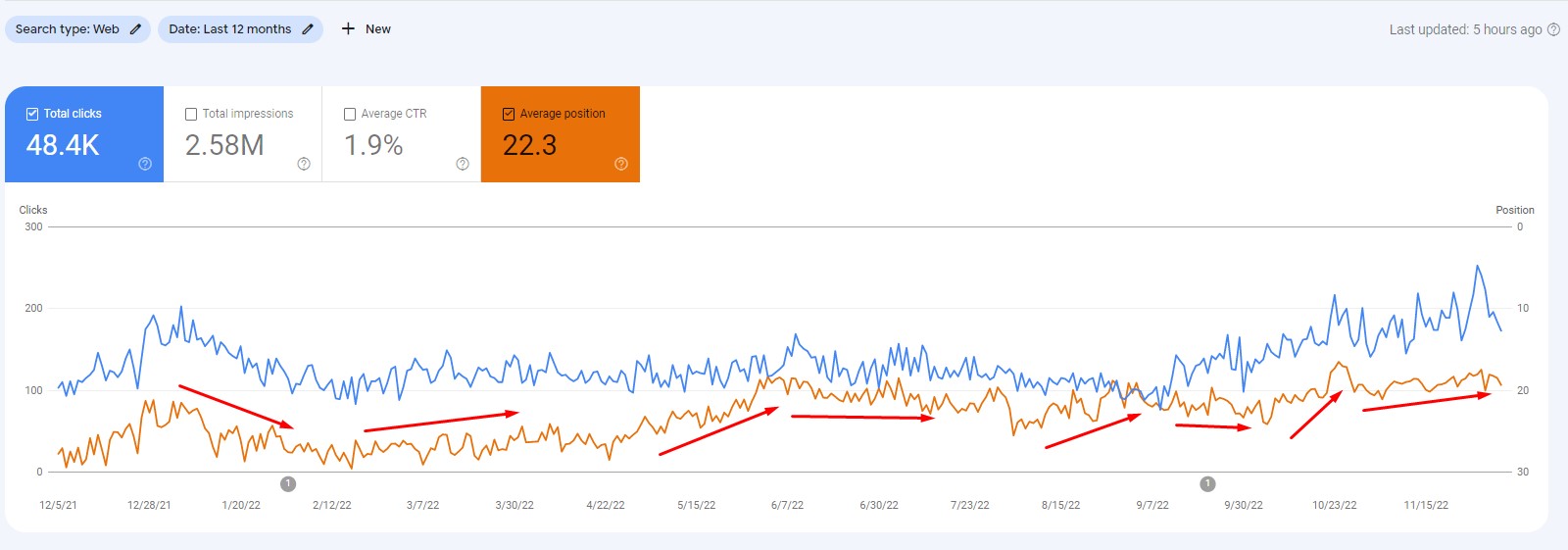
Task: Click the chart annotation marker near 9/30/22
Action: [x=1208, y=483]
